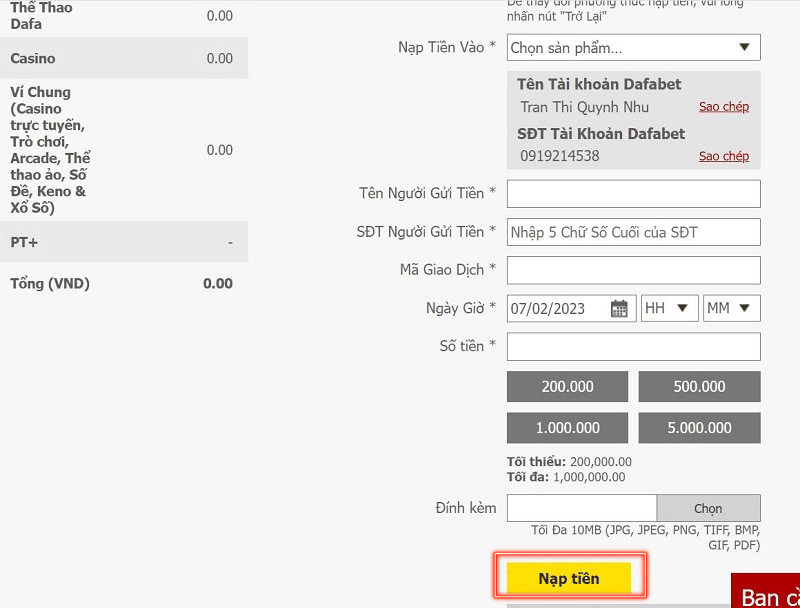The height and width of the screenshot is (608, 800).
Task: Choose the 5.000.000 amount button
Action: tap(699, 428)
